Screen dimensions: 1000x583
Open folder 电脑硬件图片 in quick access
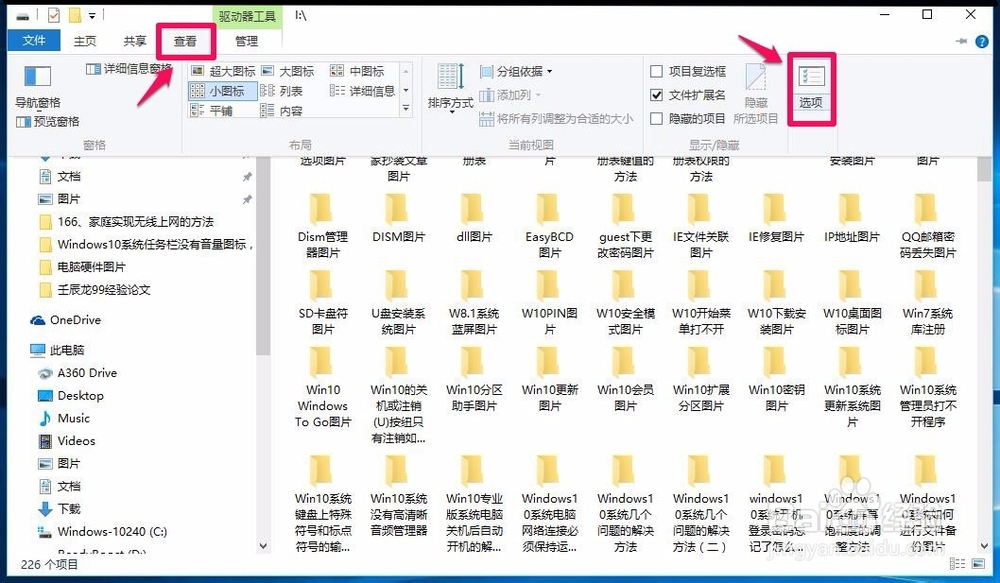click(83, 267)
